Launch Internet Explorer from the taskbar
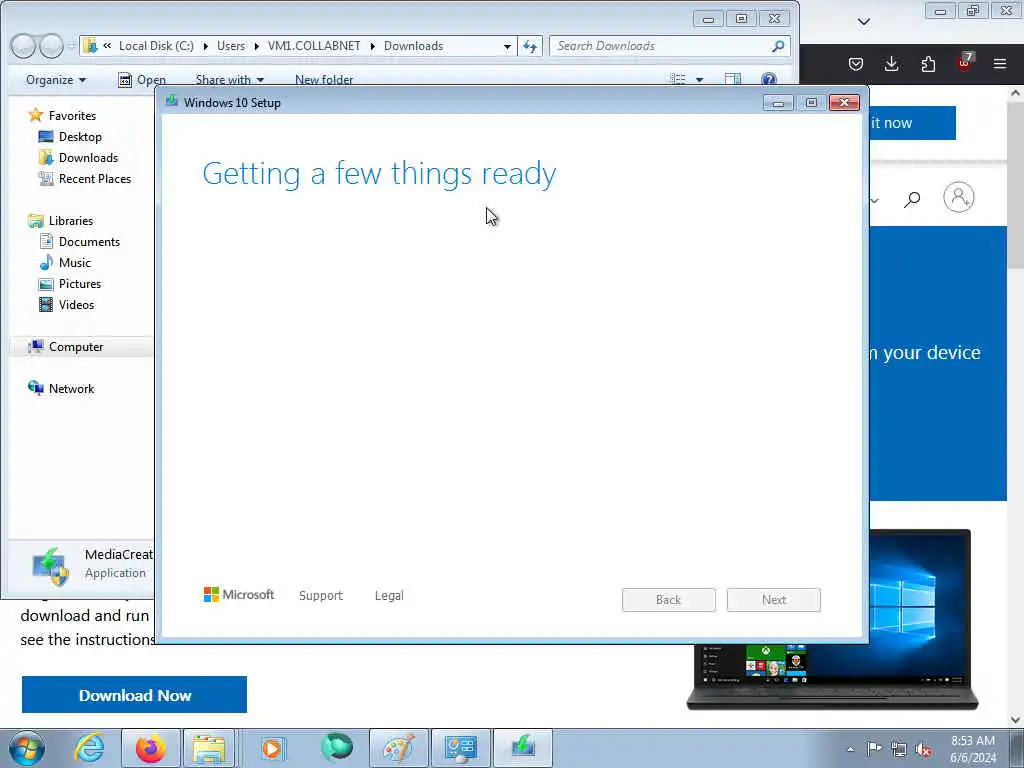Image resolution: width=1024 pixels, height=768 pixels. click(x=88, y=748)
